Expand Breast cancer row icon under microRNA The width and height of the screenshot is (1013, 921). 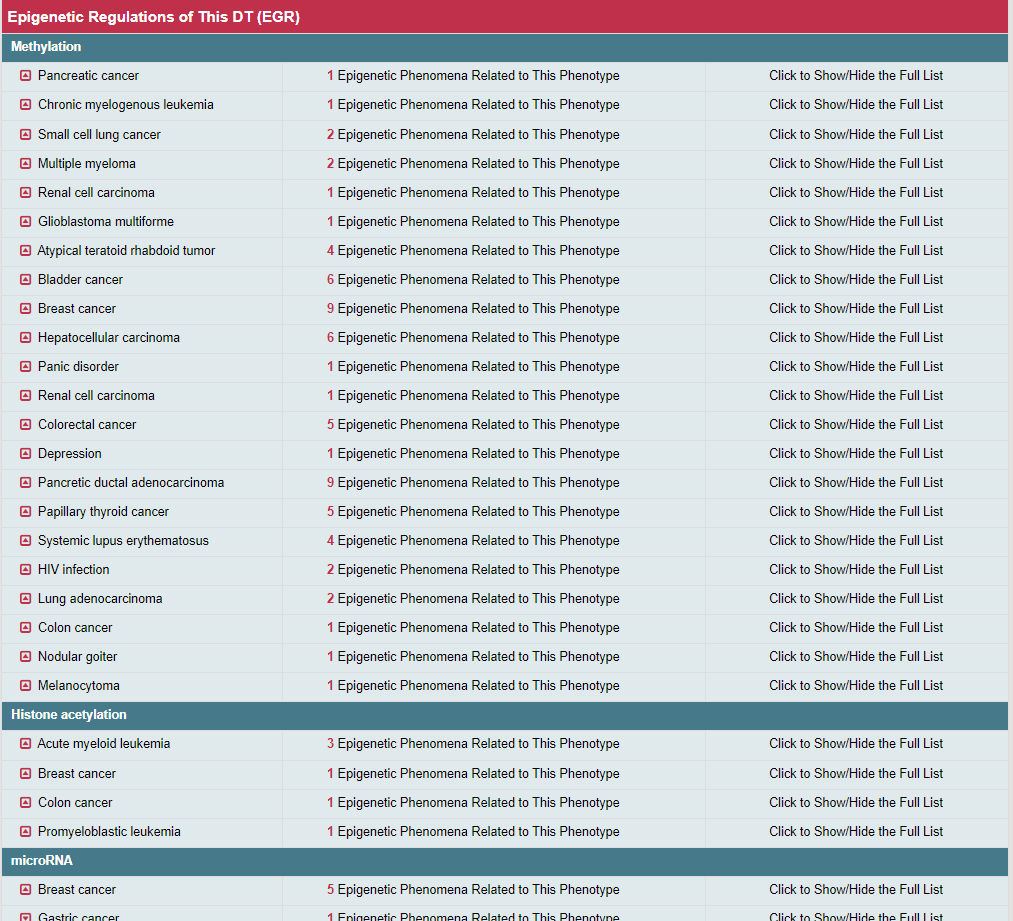[x=25, y=889]
